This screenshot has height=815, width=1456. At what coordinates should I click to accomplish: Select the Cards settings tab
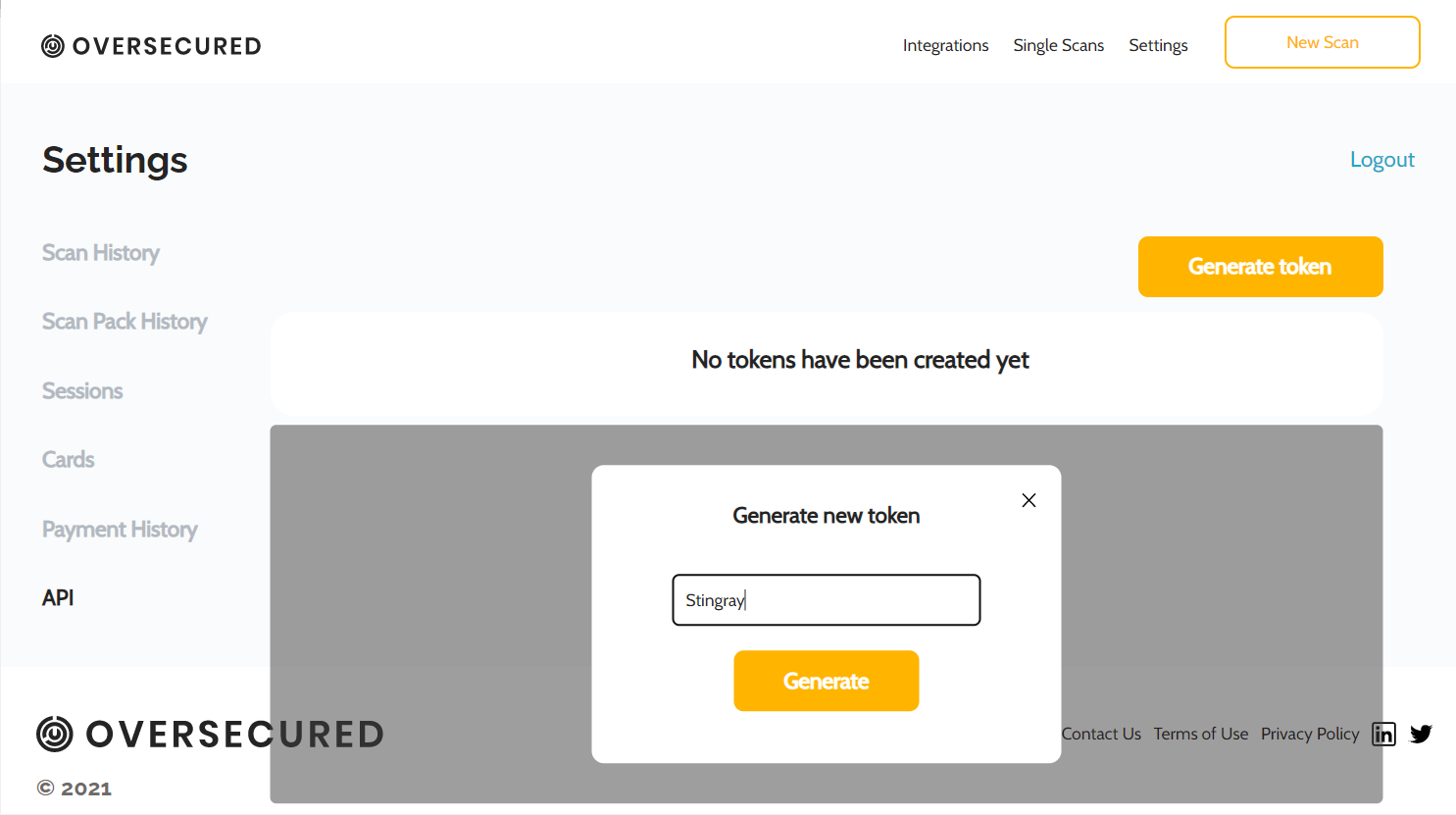click(69, 460)
